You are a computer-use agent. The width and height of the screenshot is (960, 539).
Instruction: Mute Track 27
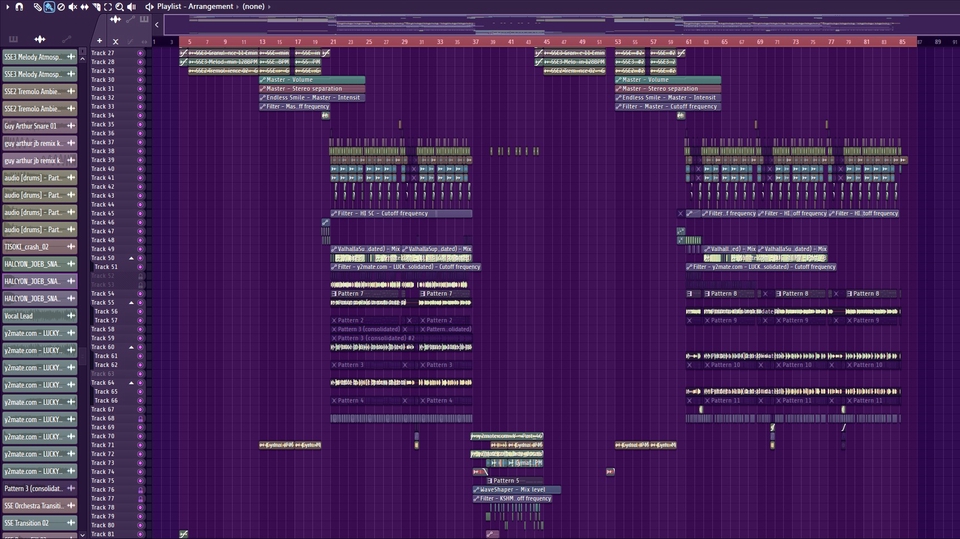140,53
